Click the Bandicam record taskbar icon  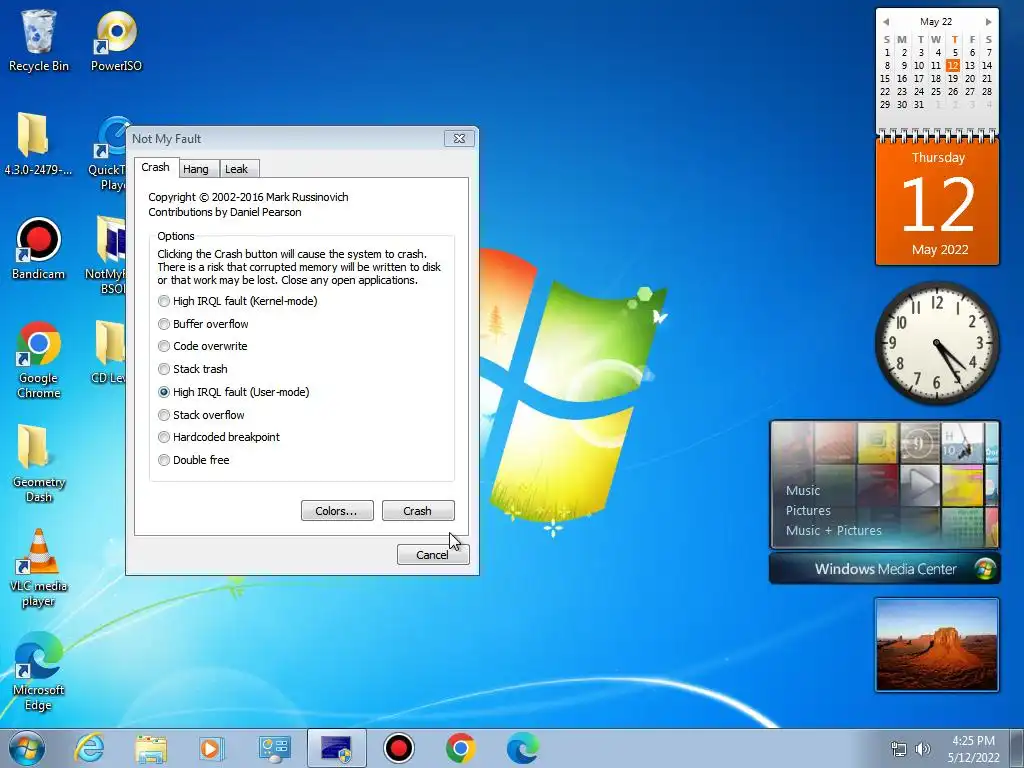click(x=398, y=748)
